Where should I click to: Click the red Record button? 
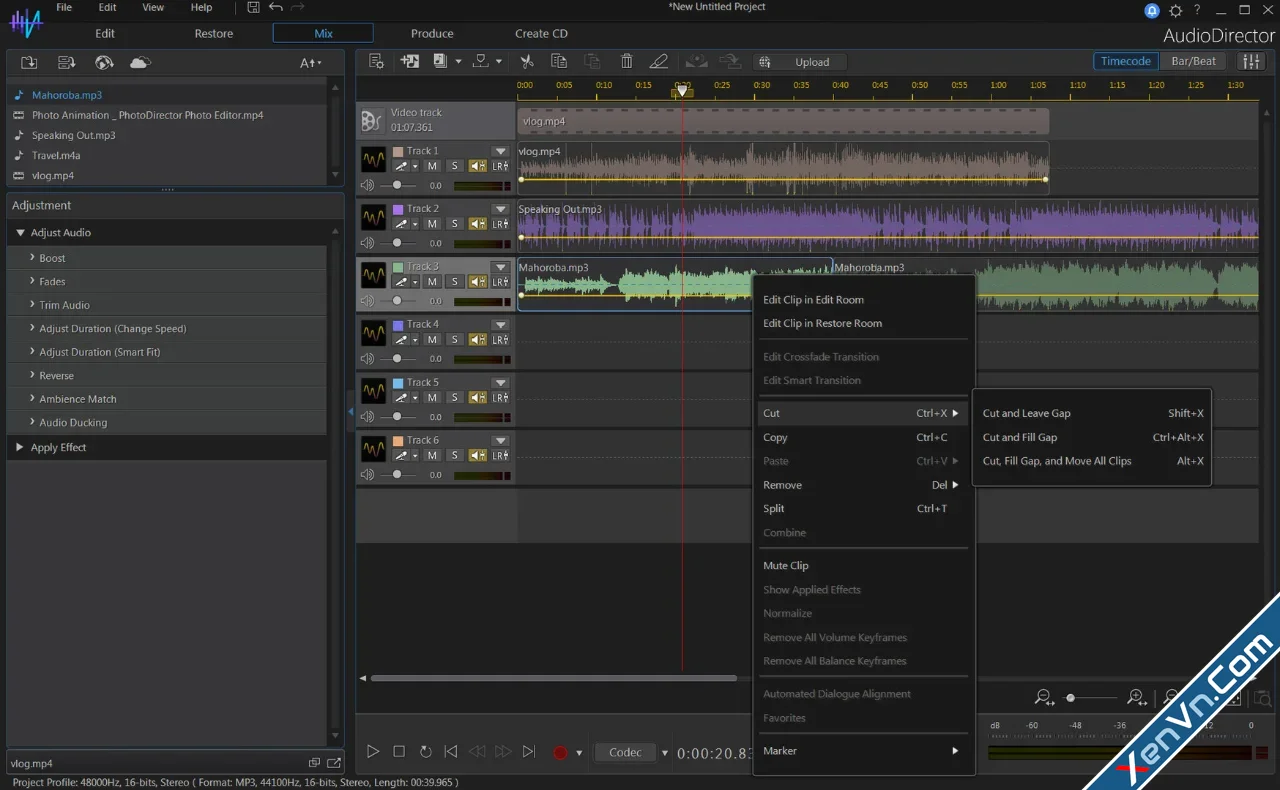coord(561,753)
